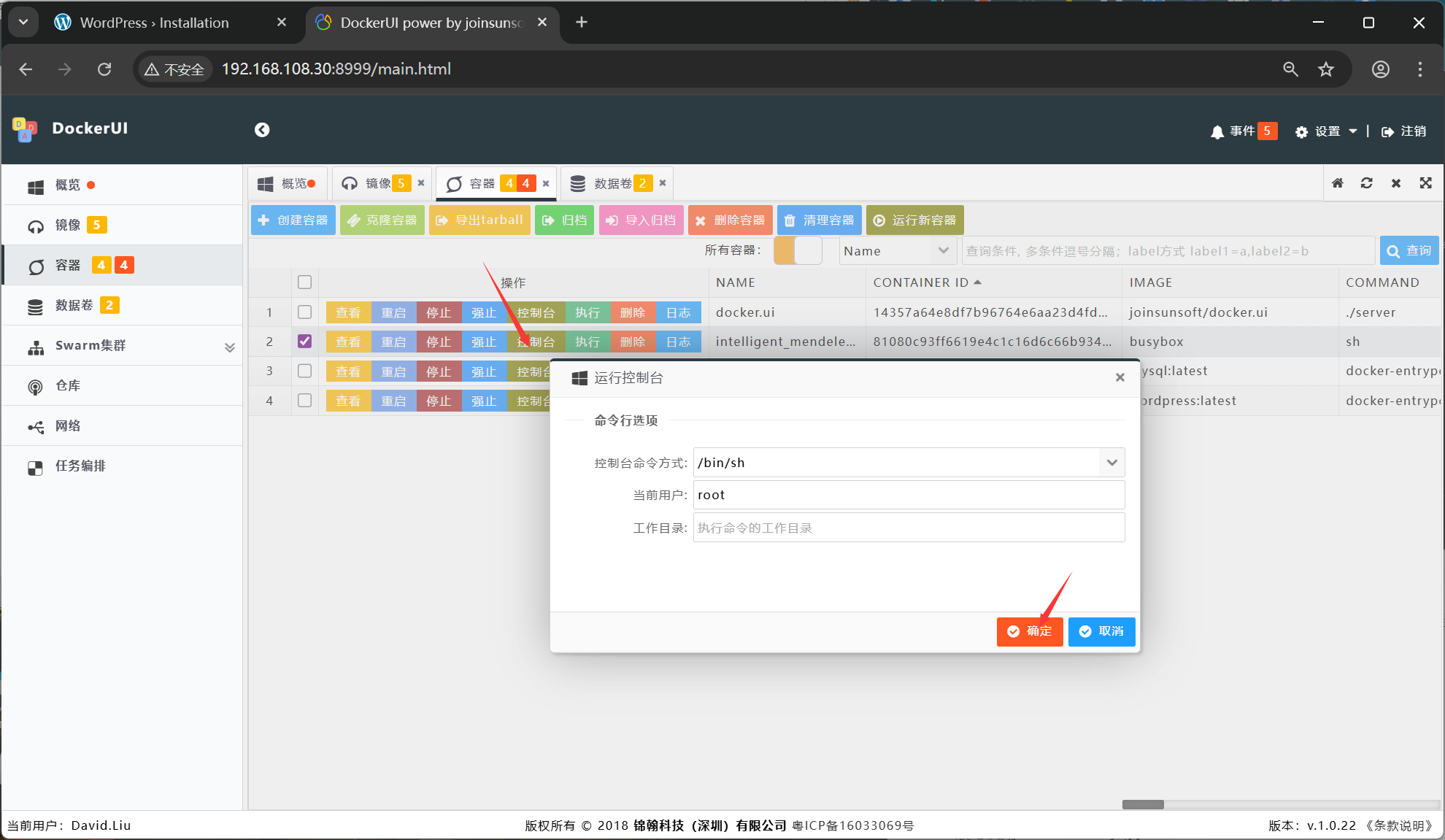Click the 运行新容器 button
This screenshot has height=840, width=1445.
[915, 220]
